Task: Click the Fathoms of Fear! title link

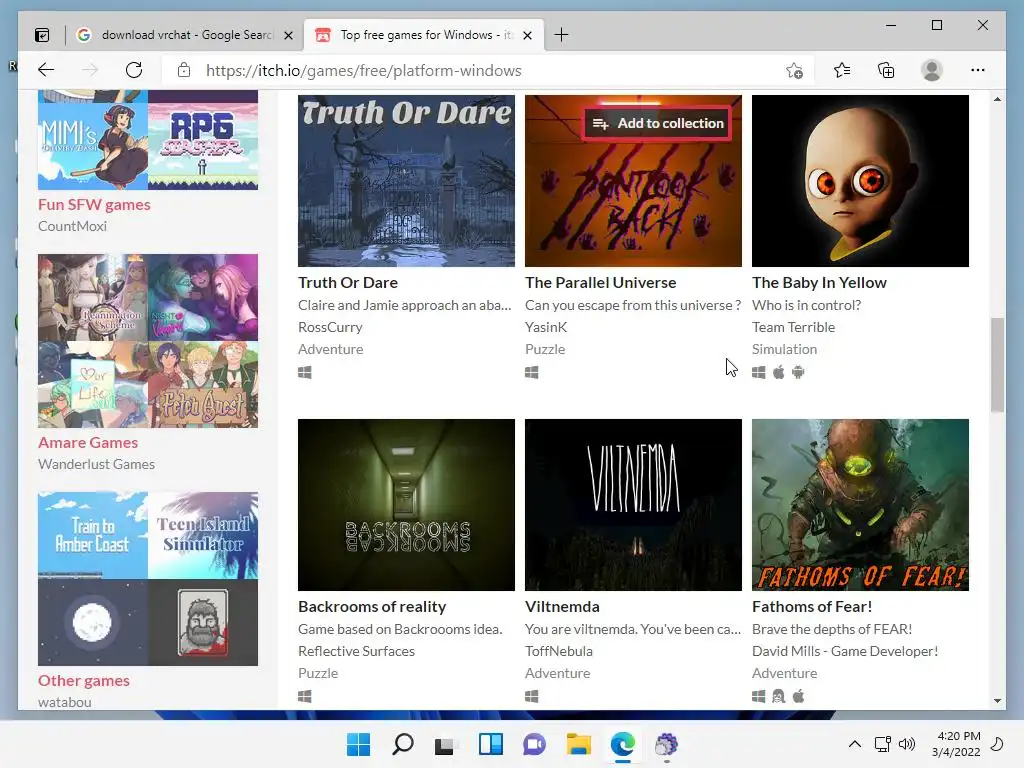Action: click(x=812, y=607)
